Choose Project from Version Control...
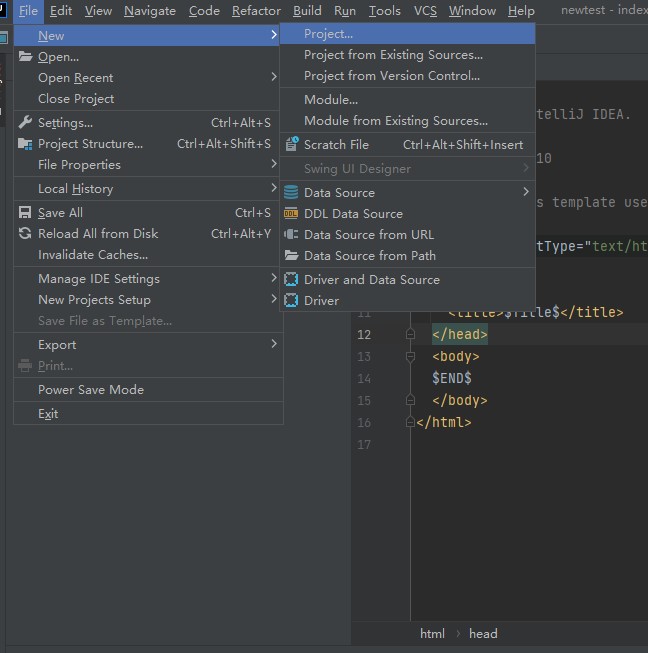The image size is (648, 653). click(x=407, y=75)
